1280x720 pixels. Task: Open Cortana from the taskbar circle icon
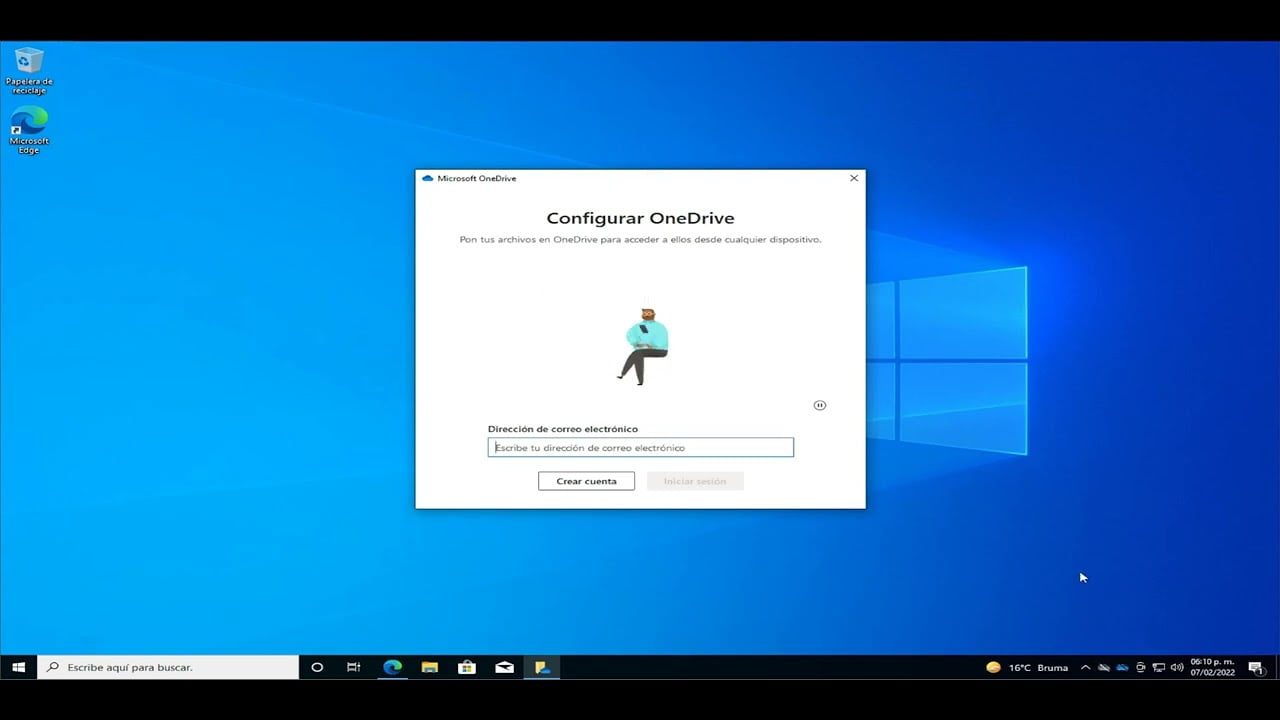tap(317, 667)
